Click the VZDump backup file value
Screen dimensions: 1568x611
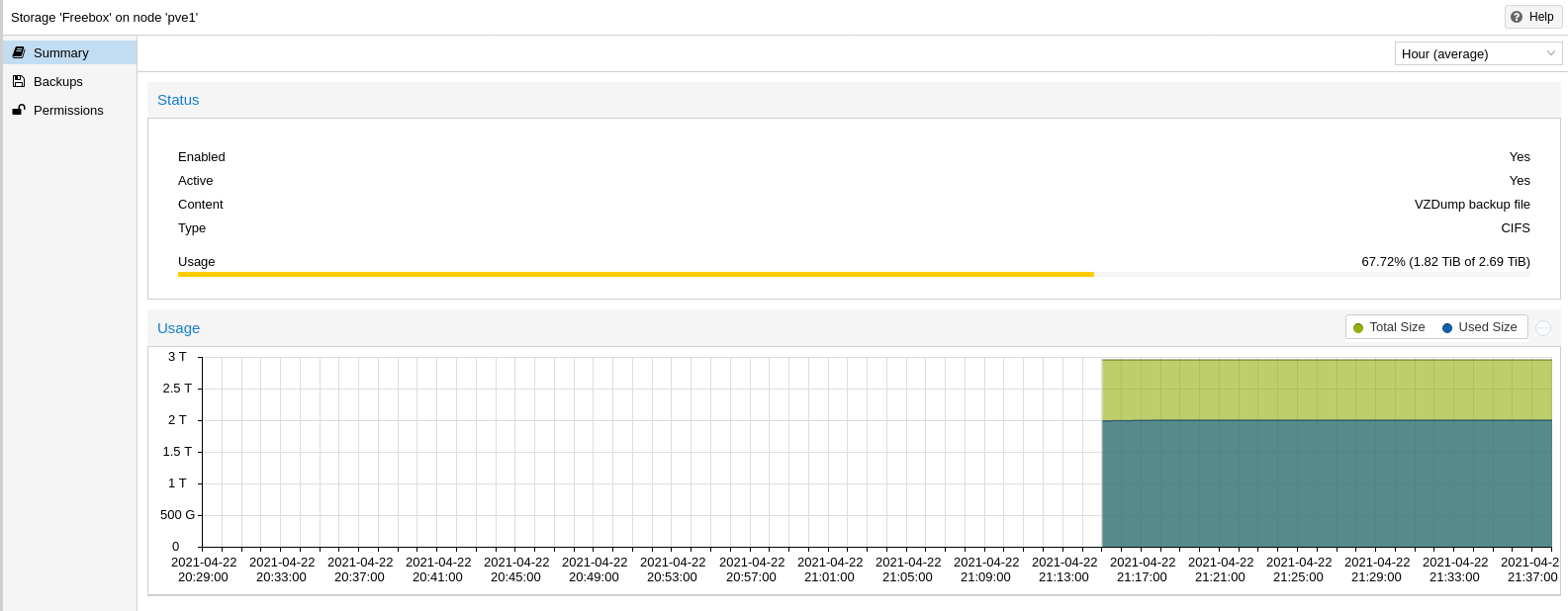pyautogui.click(x=1472, y=204)
